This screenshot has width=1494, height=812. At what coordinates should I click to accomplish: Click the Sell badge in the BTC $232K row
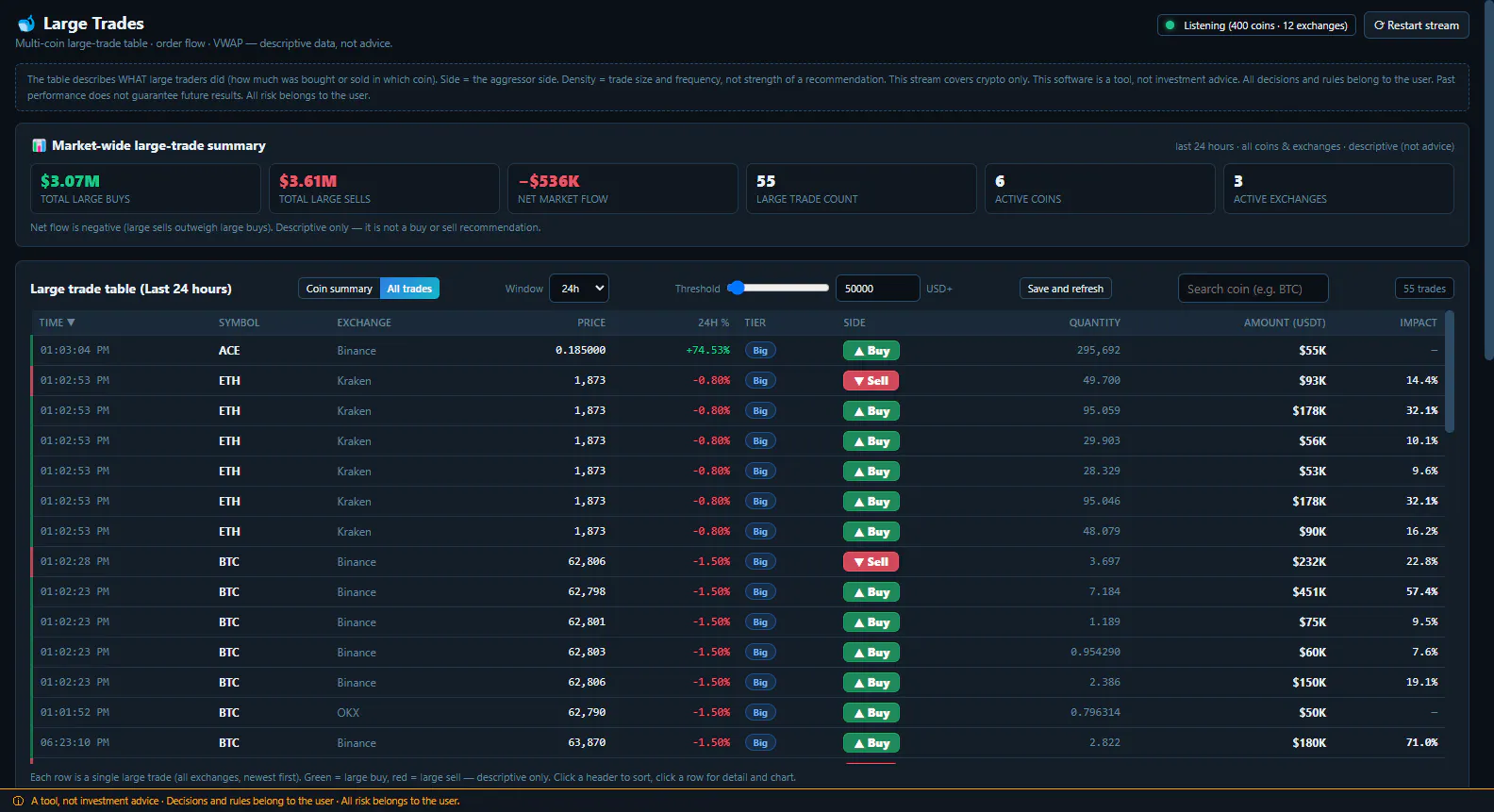(871, 562)
